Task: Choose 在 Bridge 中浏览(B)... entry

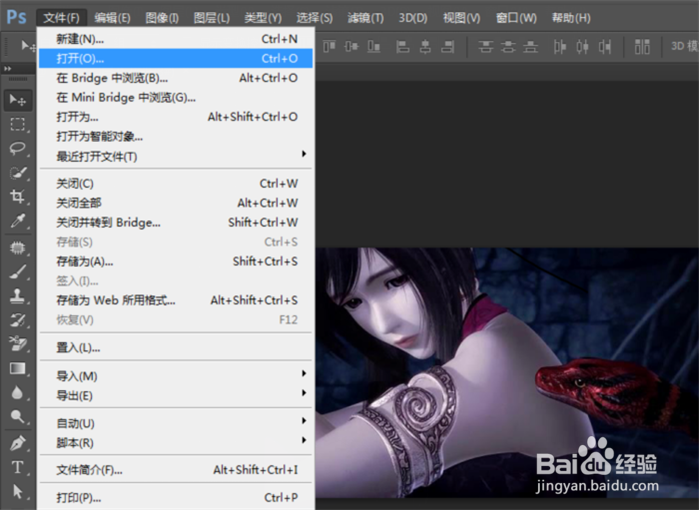Action: click(176, 78)
